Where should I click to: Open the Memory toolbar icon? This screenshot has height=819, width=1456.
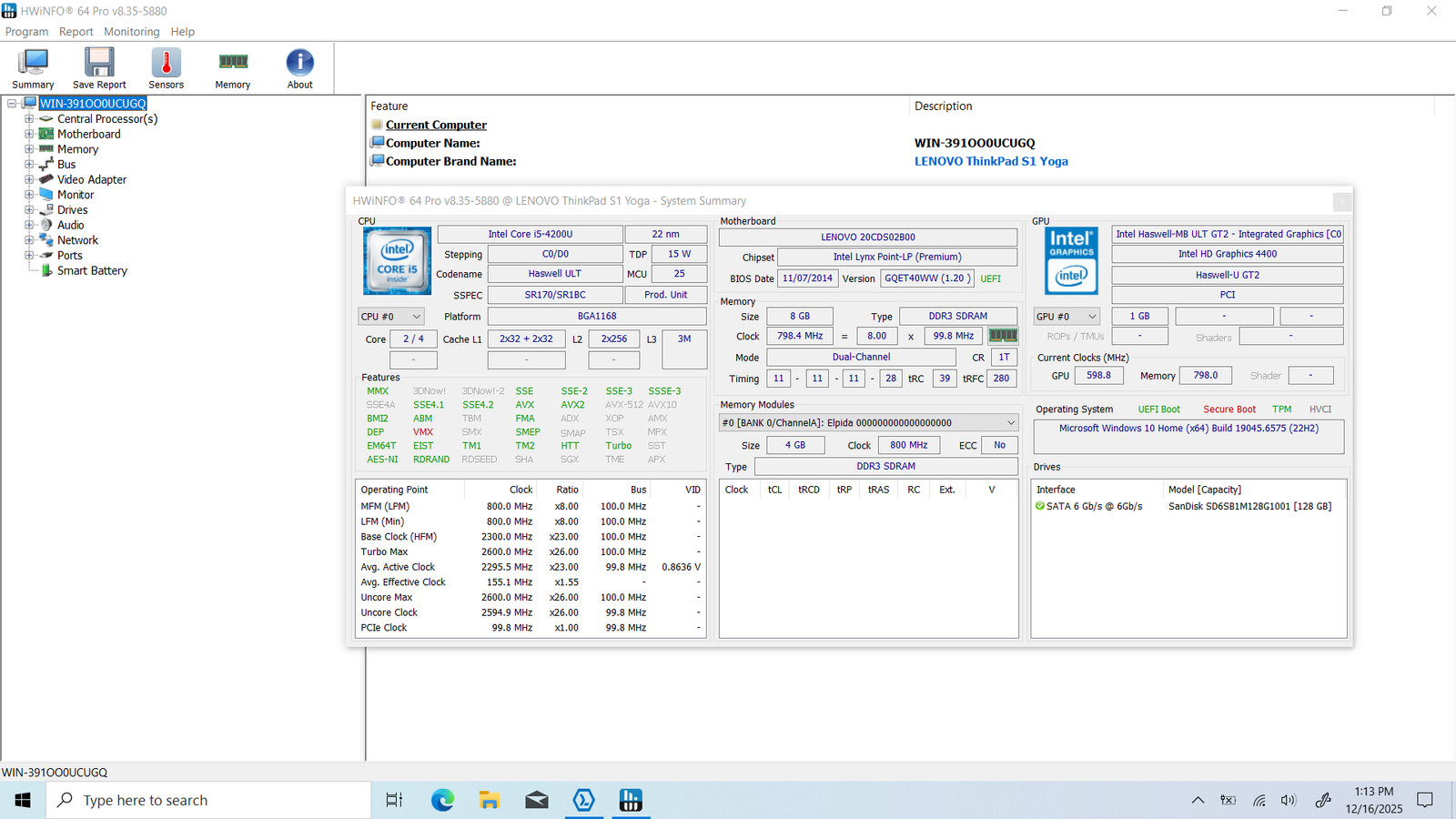point(233,68)
